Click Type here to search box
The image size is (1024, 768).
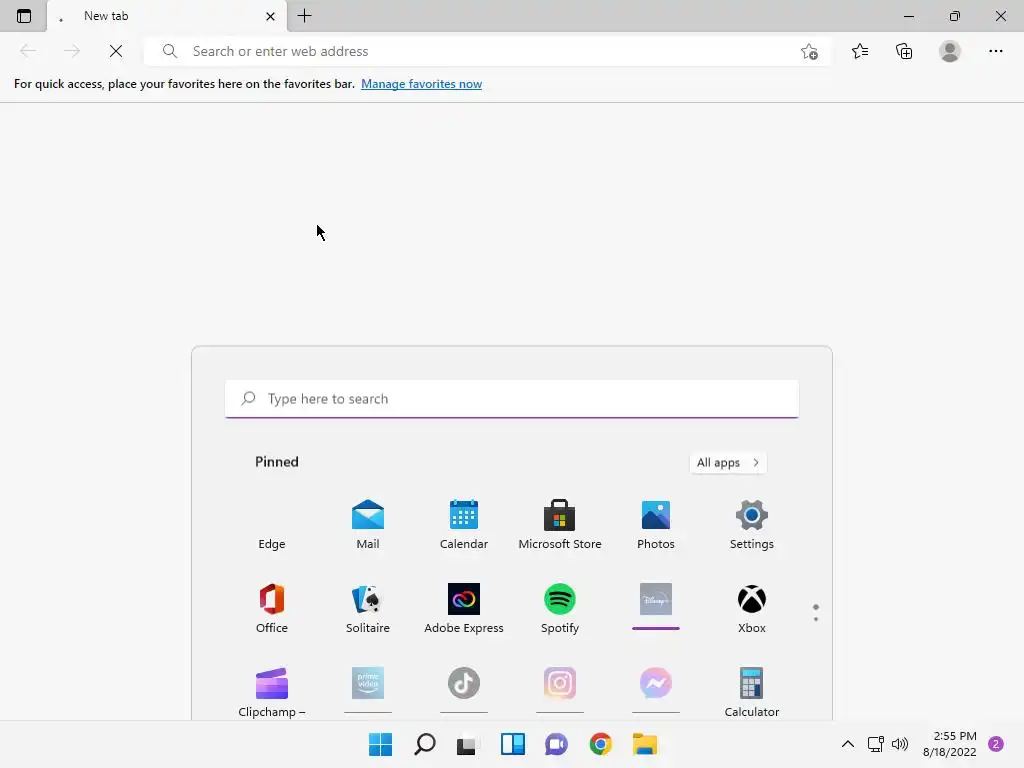511,398
